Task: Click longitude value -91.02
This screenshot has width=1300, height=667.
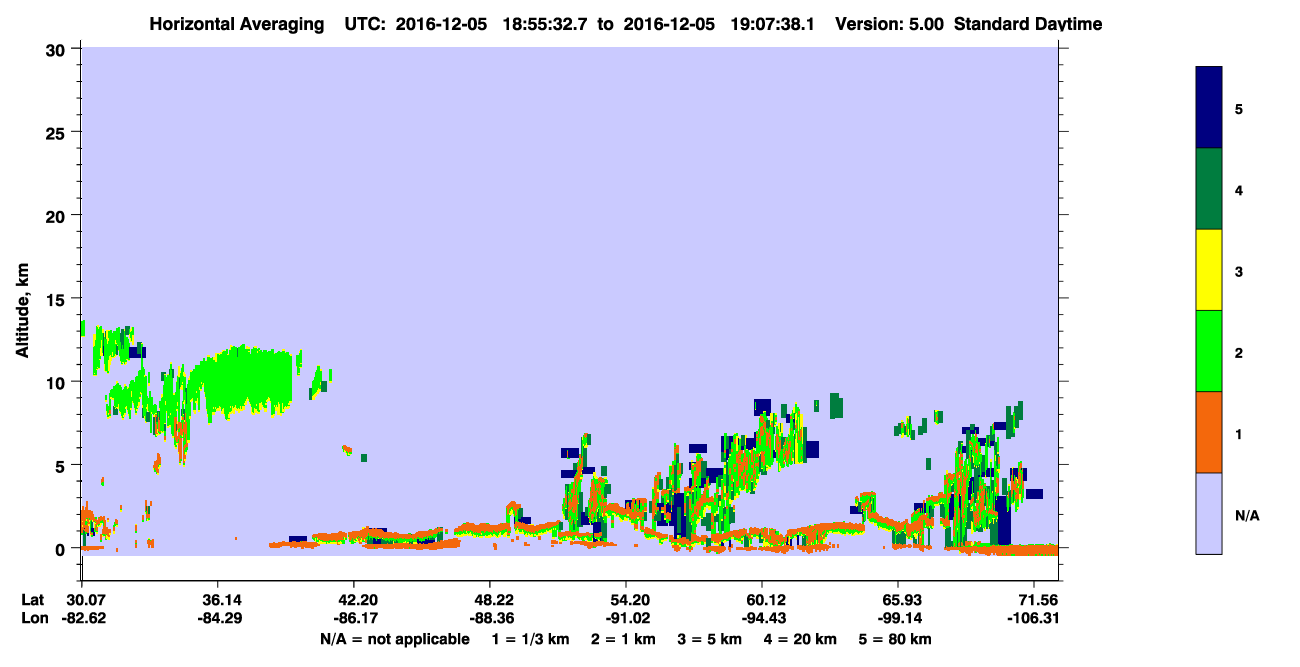Action: click(x=626, y=618)
